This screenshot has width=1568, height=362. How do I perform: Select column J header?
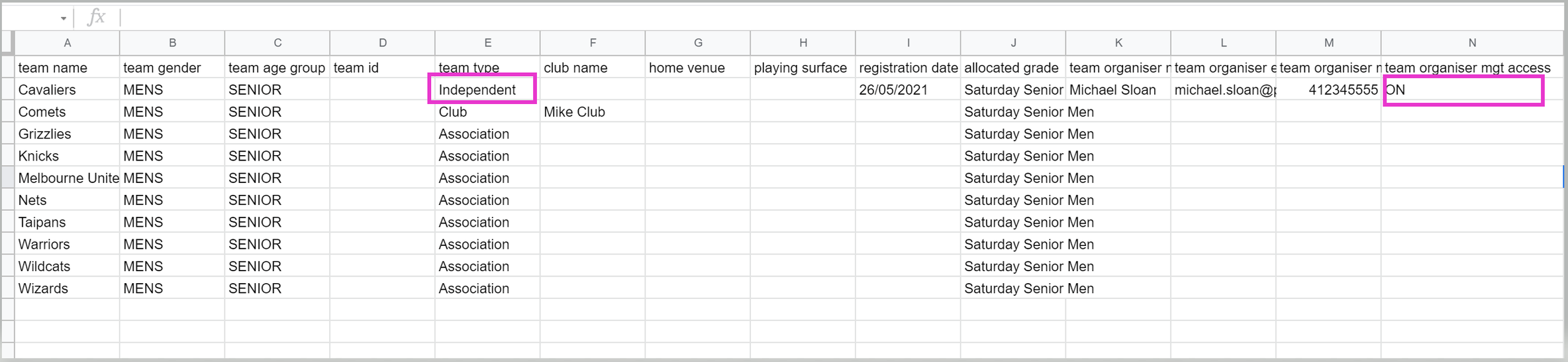(1013, 43)
